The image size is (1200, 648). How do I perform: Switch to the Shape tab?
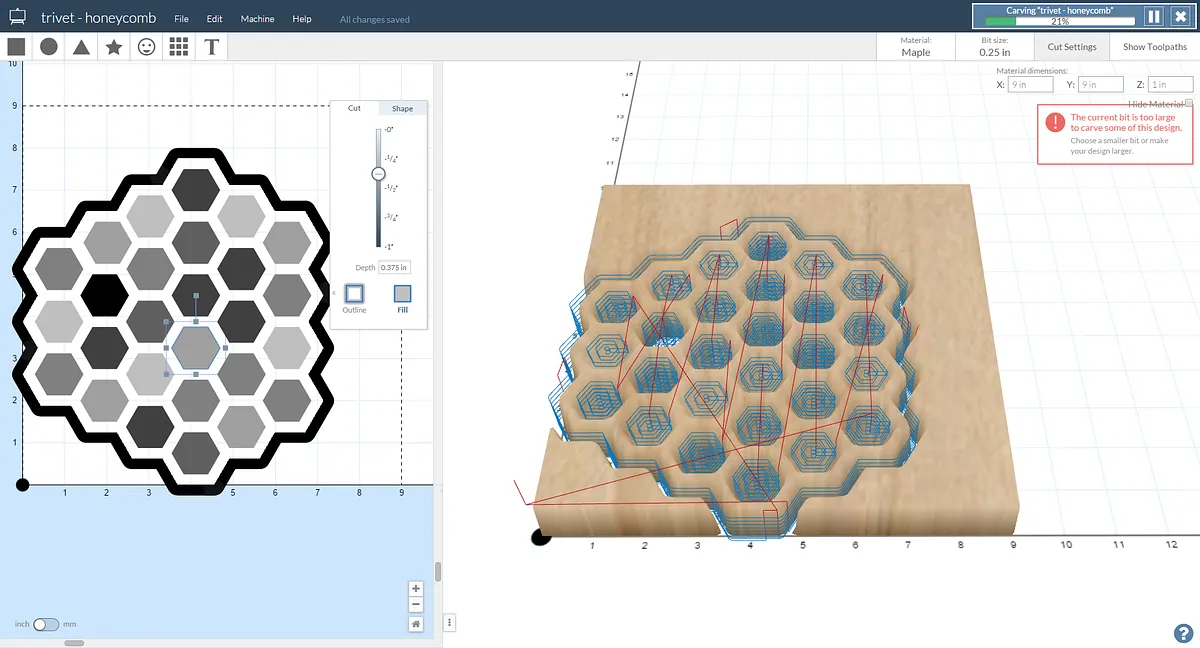coord(402,108)
